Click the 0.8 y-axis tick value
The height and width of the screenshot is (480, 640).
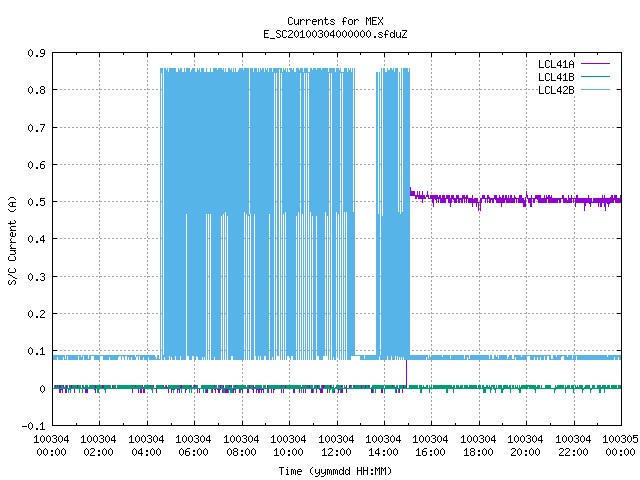click(x=36, y=90)
